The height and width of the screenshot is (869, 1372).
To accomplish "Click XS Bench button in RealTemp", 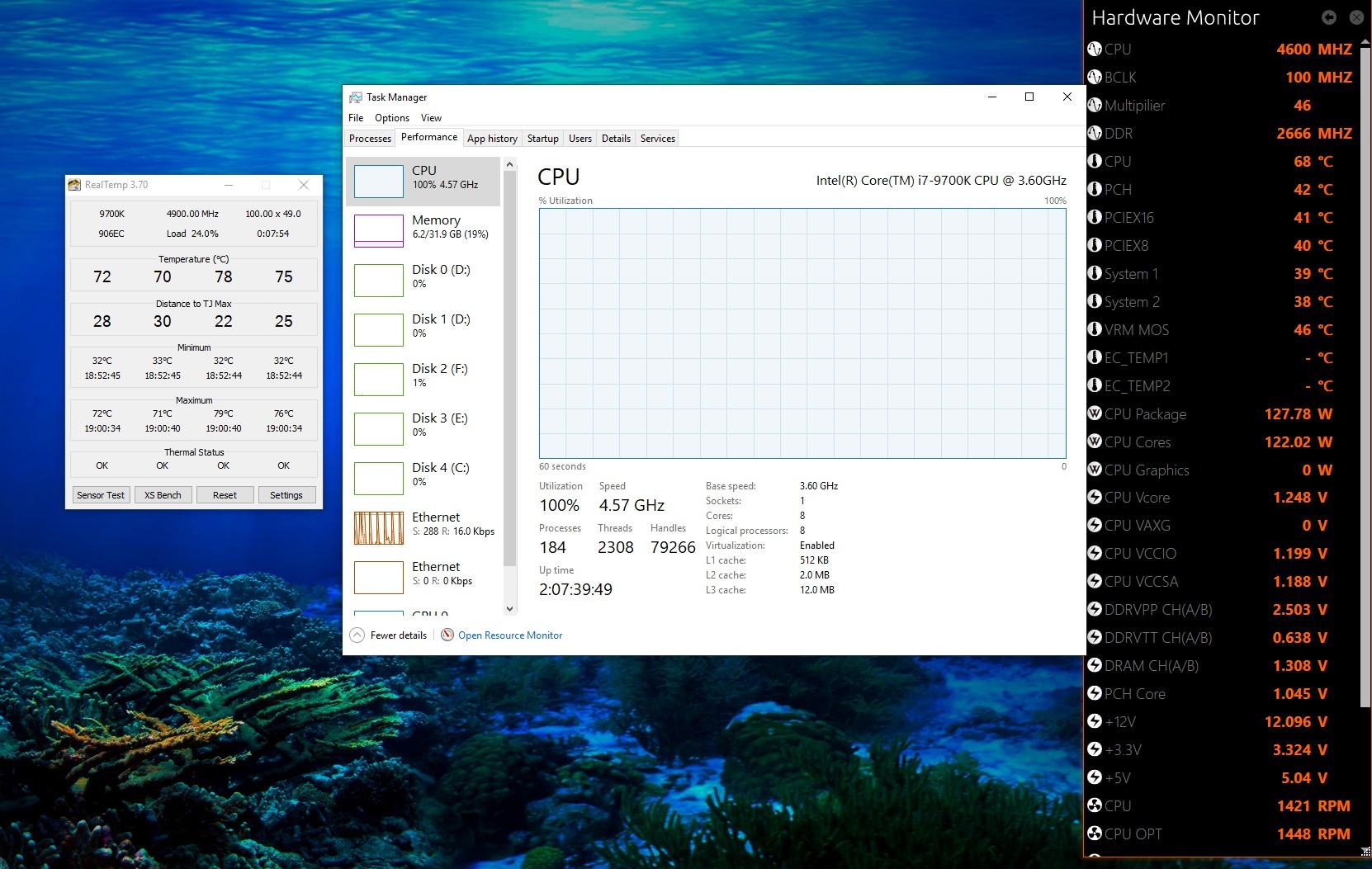I will click(x=163, y=495).
